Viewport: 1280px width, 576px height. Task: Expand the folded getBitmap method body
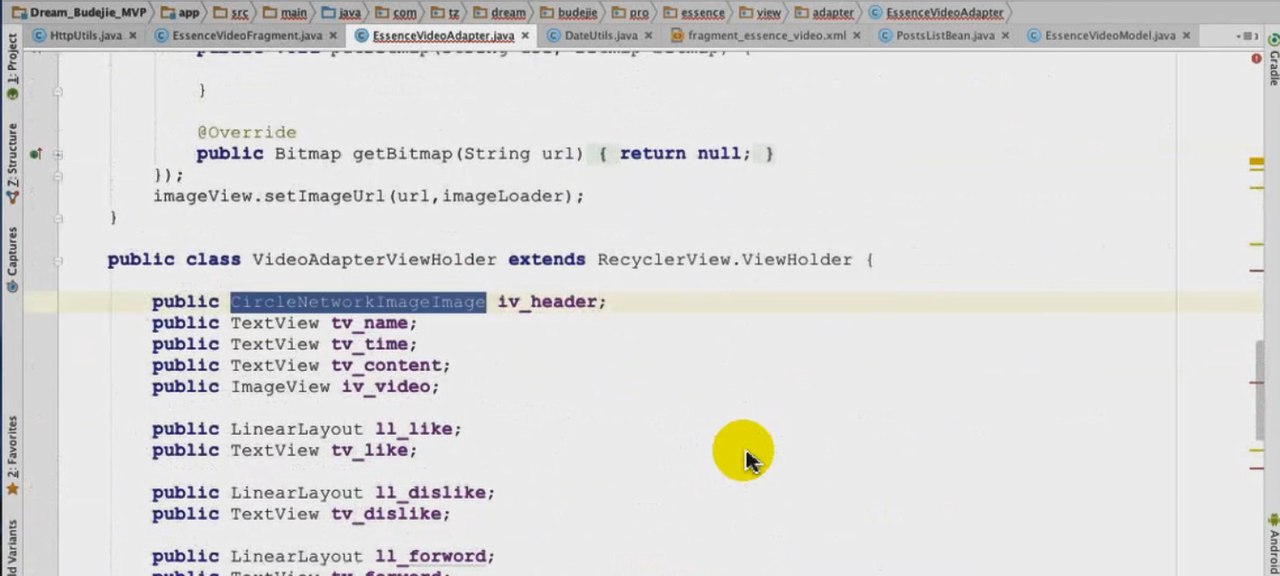(58, 154)
